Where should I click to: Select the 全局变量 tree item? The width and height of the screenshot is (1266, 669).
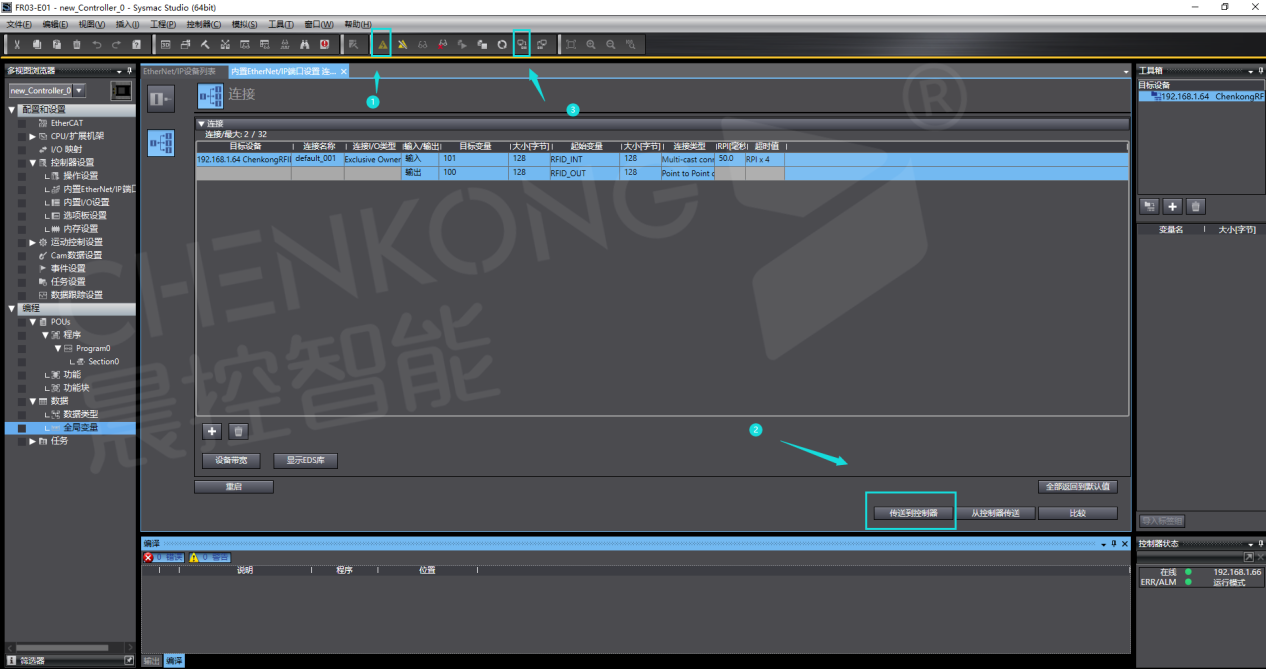point(81,427)
